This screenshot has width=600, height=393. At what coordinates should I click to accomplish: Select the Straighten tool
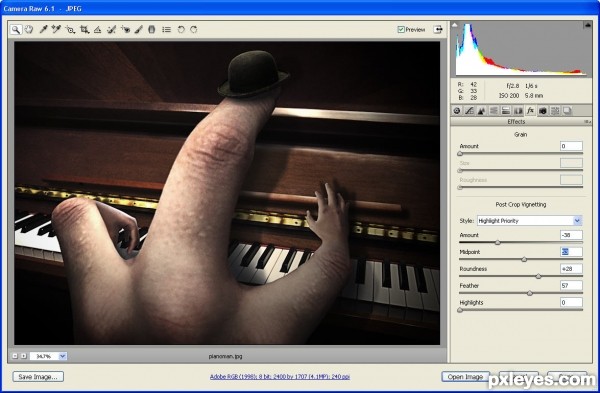pyautogui.click(x=98, y=29)
